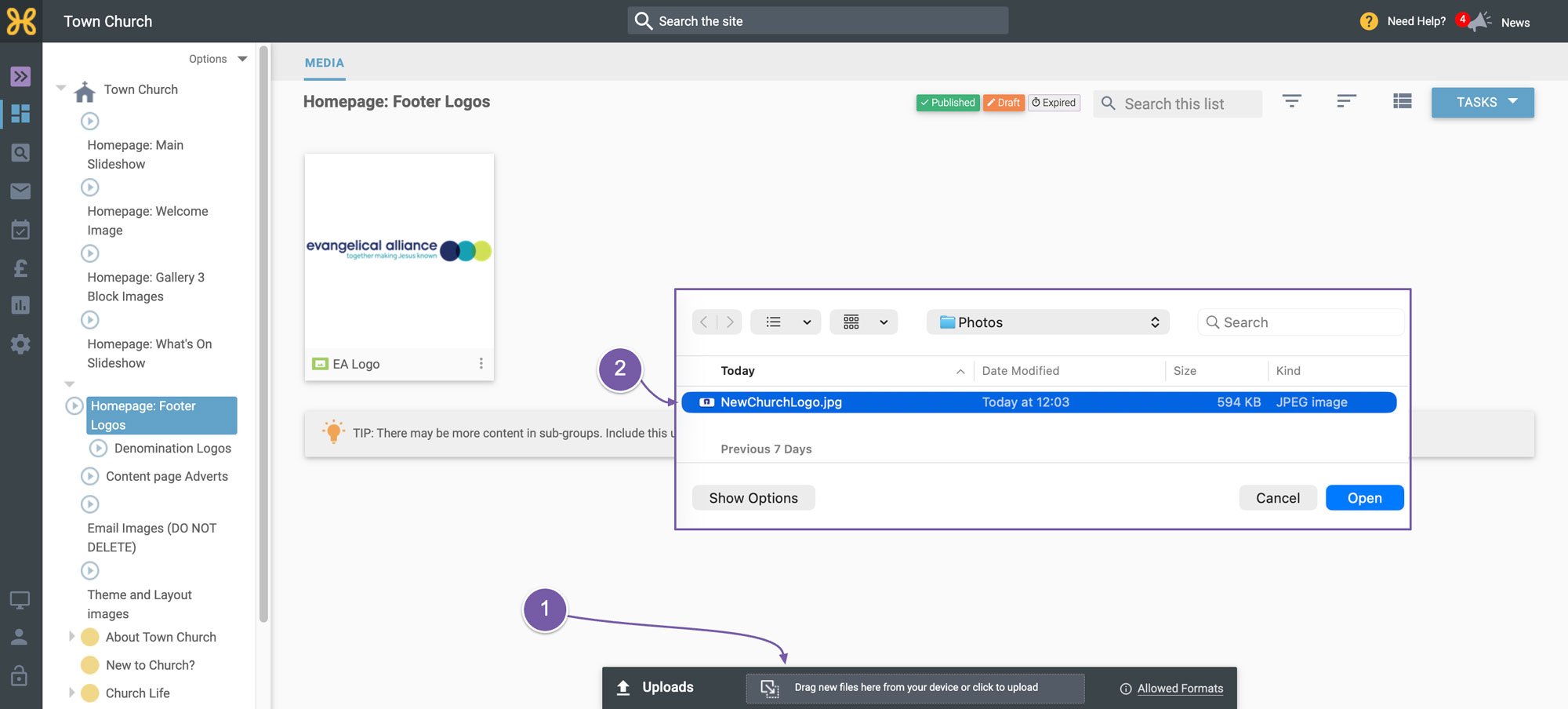1568x709 pixels.
Task: Open the Options dropdown in tree panel
Action: (x=218, y=59)
